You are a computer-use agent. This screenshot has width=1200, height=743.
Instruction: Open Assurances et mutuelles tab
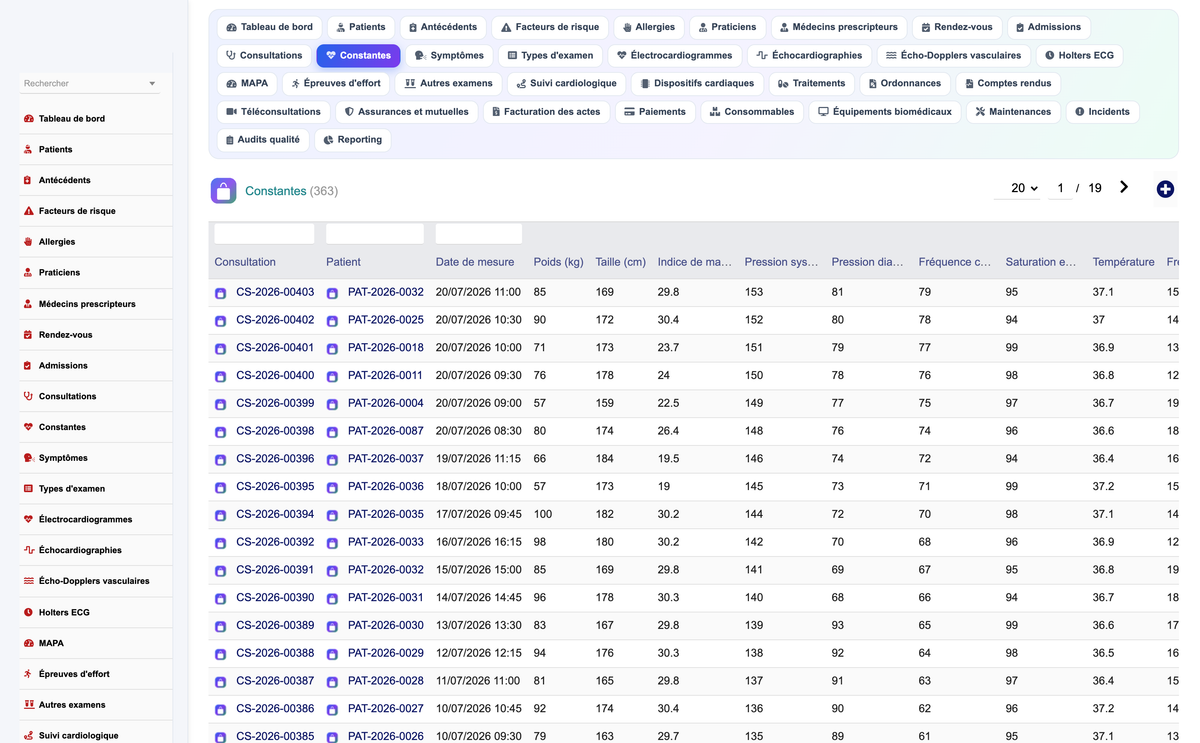tap(406, 111)
